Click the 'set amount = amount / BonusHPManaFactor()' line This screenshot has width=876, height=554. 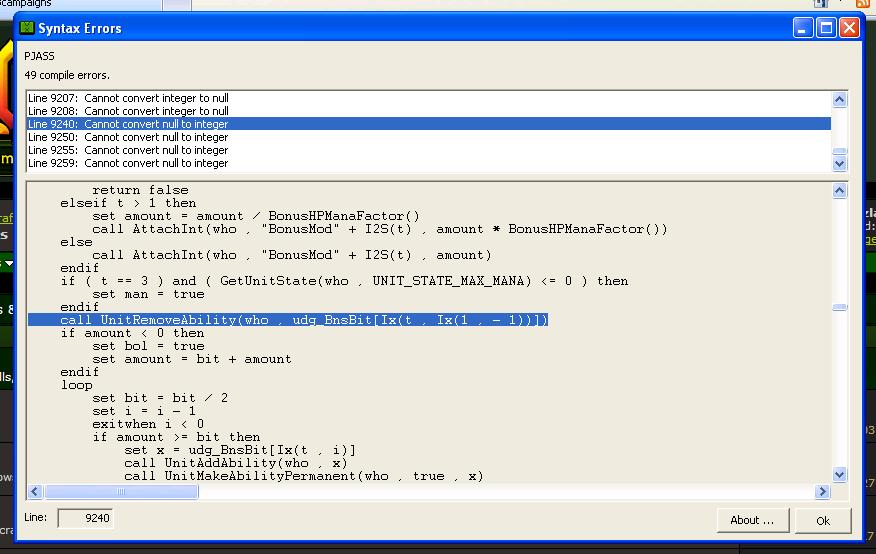click(x=256, y=216)
